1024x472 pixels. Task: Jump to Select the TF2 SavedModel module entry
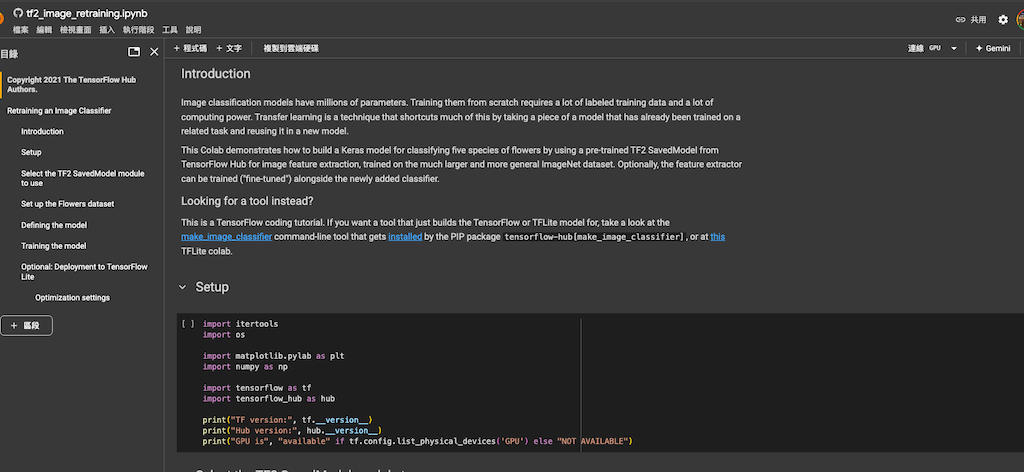pyautogui.click(x=83, y=178)
